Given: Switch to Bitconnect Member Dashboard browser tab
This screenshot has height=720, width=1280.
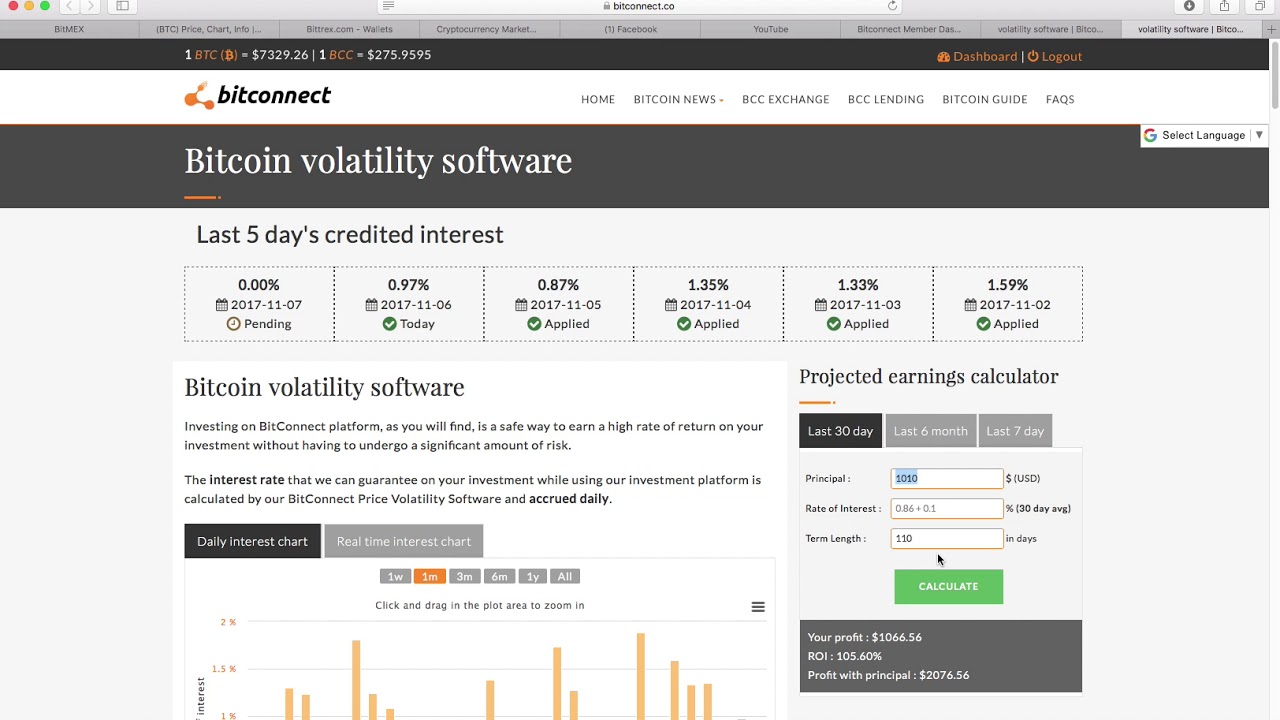Looking at the screenshot, I should click(909, 29).
